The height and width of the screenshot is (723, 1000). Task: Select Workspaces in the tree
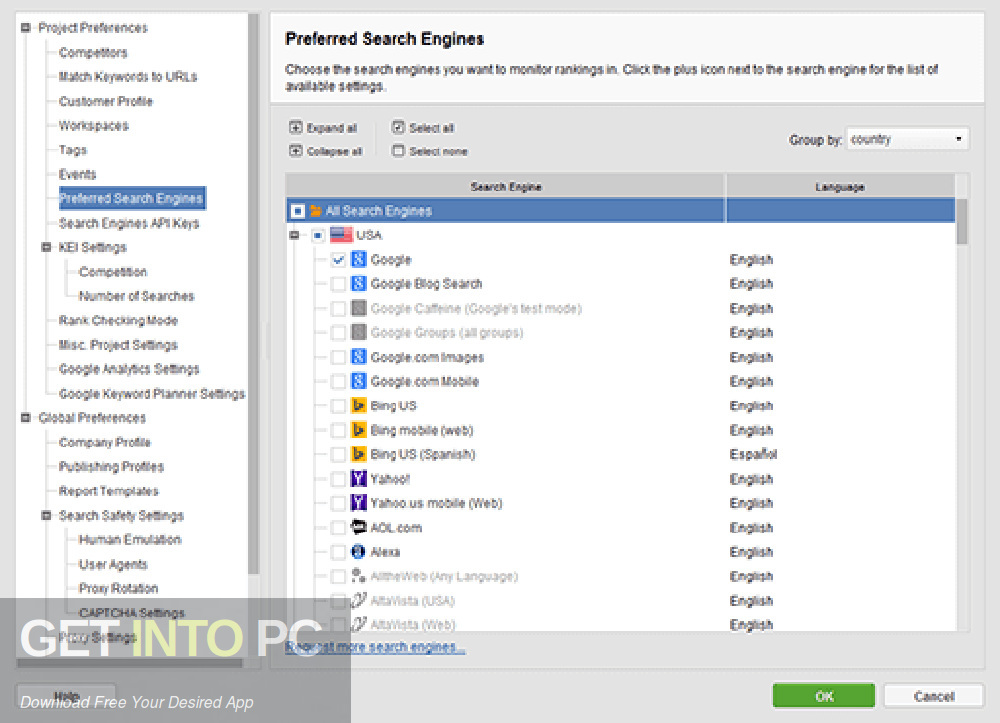[94, 125]
